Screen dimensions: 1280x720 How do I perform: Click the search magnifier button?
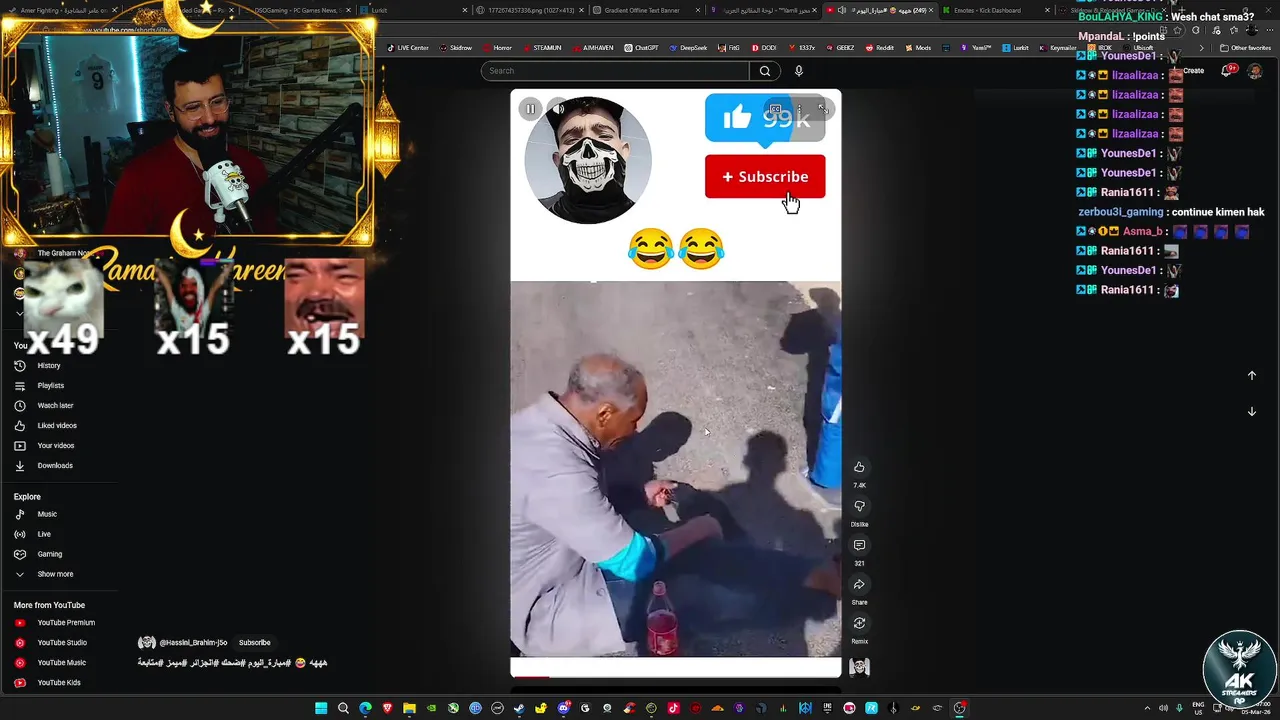click(x=765, y=71)
